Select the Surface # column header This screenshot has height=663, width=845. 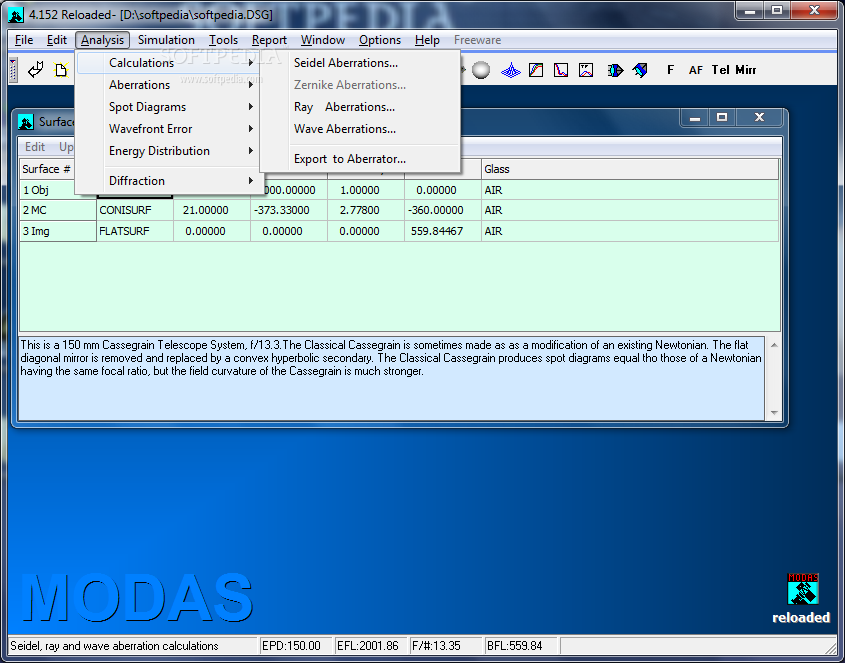pos(46,169)
